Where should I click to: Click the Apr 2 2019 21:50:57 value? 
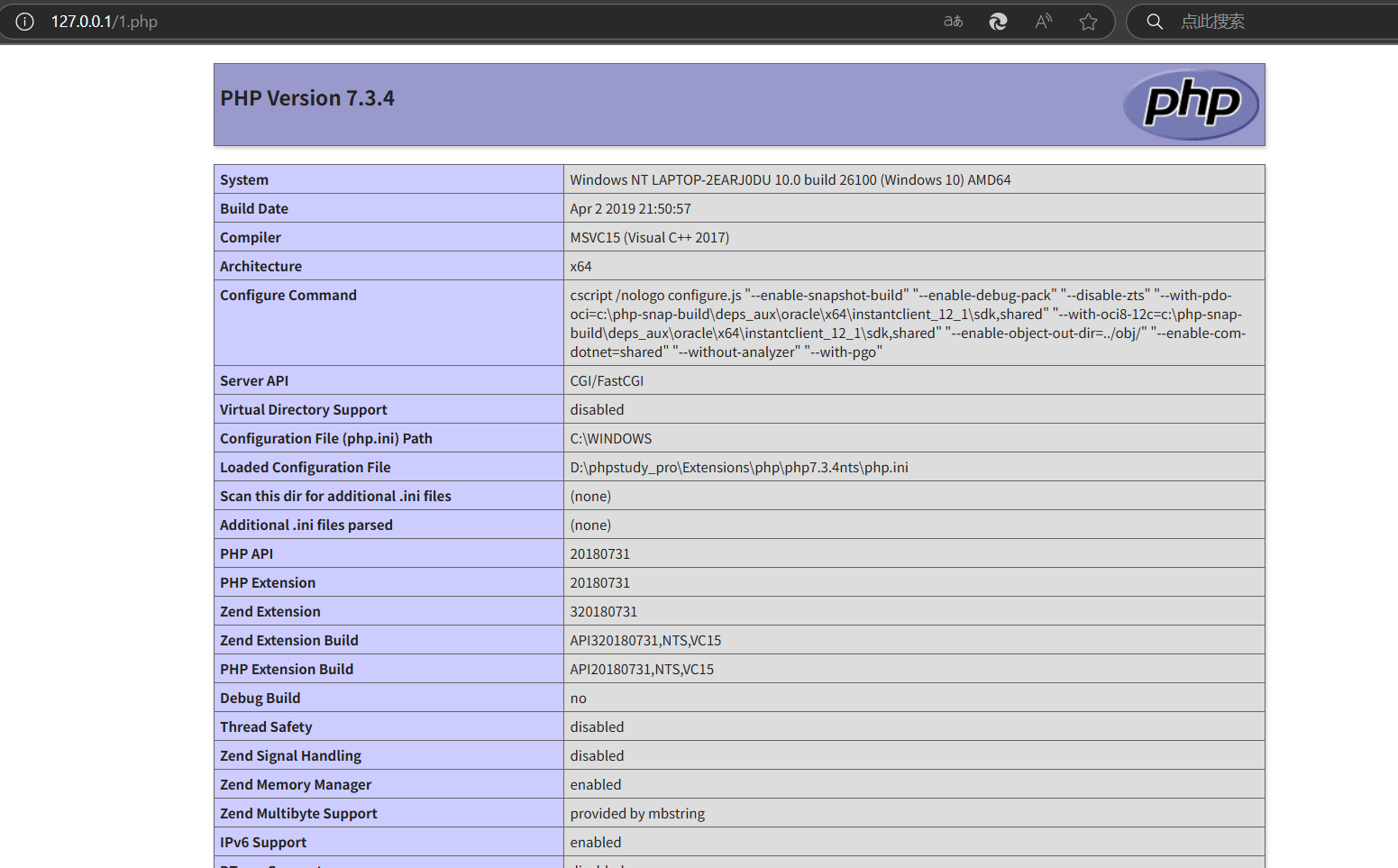click(630, 208)
